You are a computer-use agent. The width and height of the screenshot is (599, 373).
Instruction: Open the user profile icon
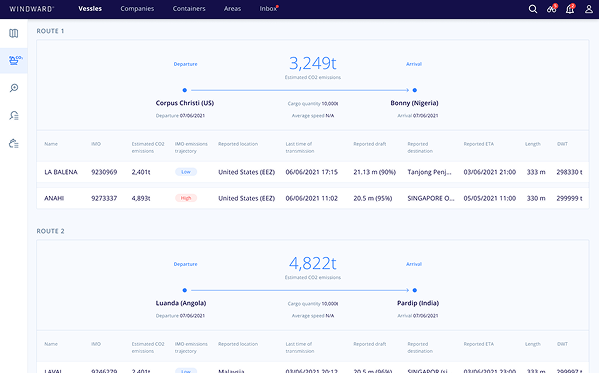[589, 9]
